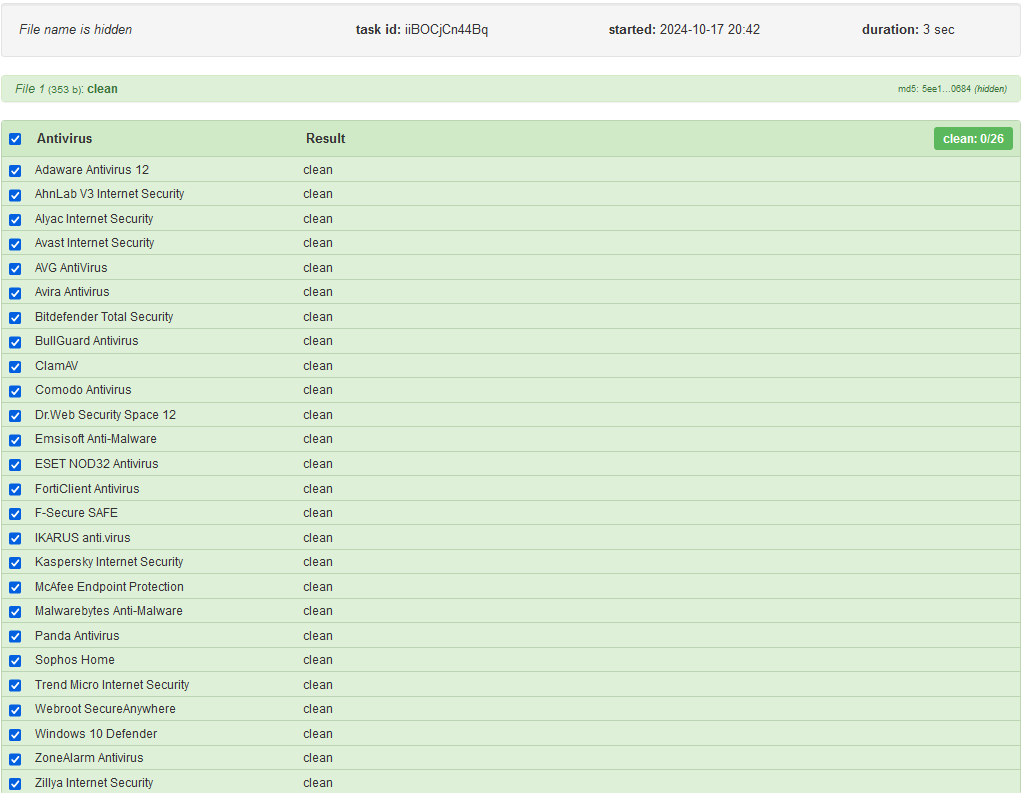Uncheck the ESET NOD32 Antivirus checkbox
This screenshot has height=793, width=1021.
15,464
